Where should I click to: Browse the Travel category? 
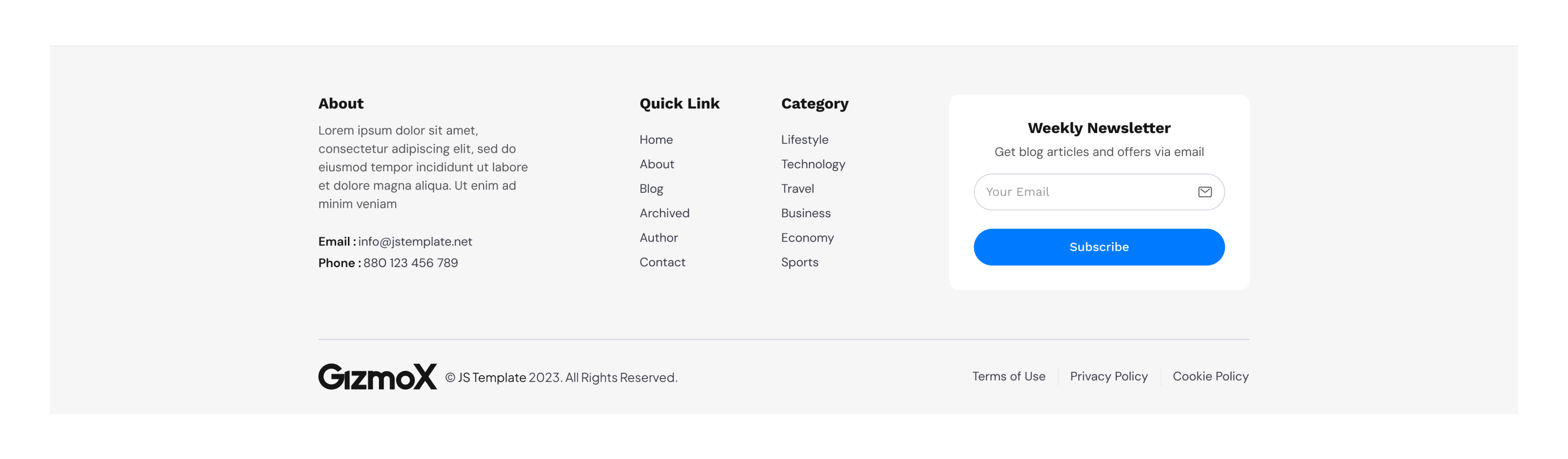tap(797, 189)
